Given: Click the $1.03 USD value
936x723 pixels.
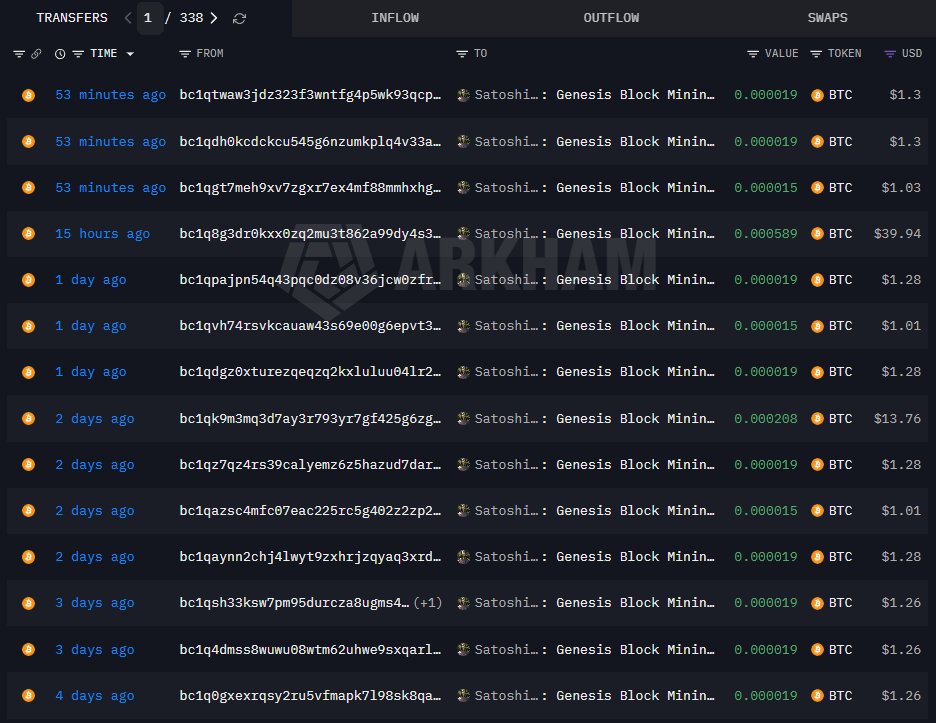Looking at the screenshot, I should coord(901,187).
